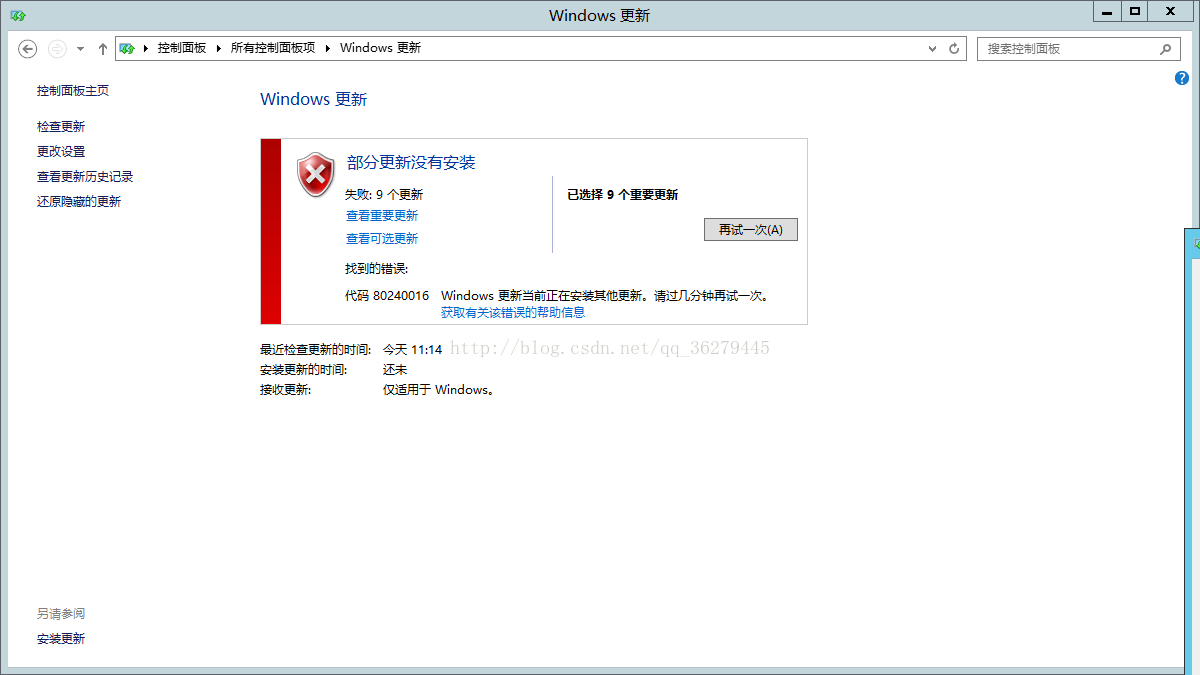Click 检查更新 in the sidebar

tap(61, 127)
